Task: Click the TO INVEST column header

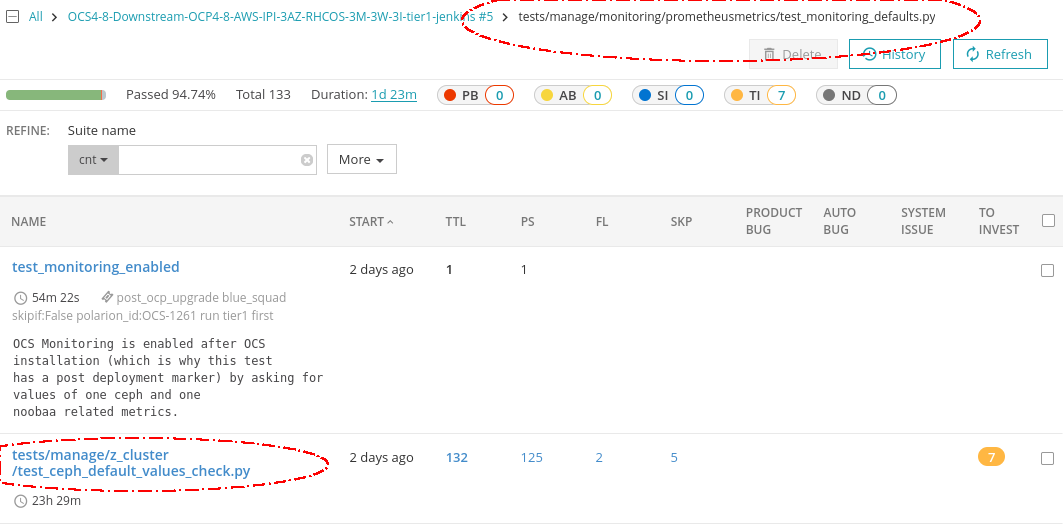Action: [x=999, y=221]
